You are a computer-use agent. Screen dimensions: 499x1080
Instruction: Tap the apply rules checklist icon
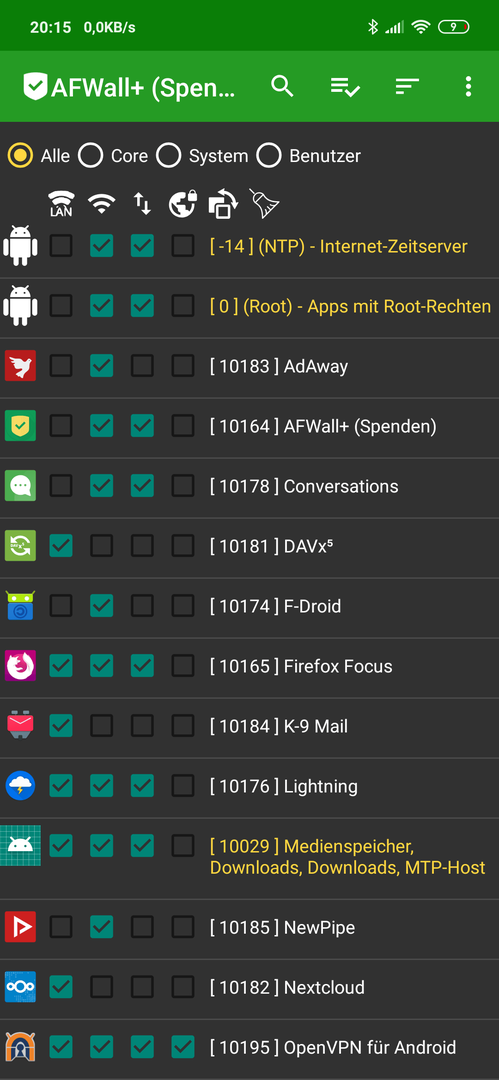(345, 87)
